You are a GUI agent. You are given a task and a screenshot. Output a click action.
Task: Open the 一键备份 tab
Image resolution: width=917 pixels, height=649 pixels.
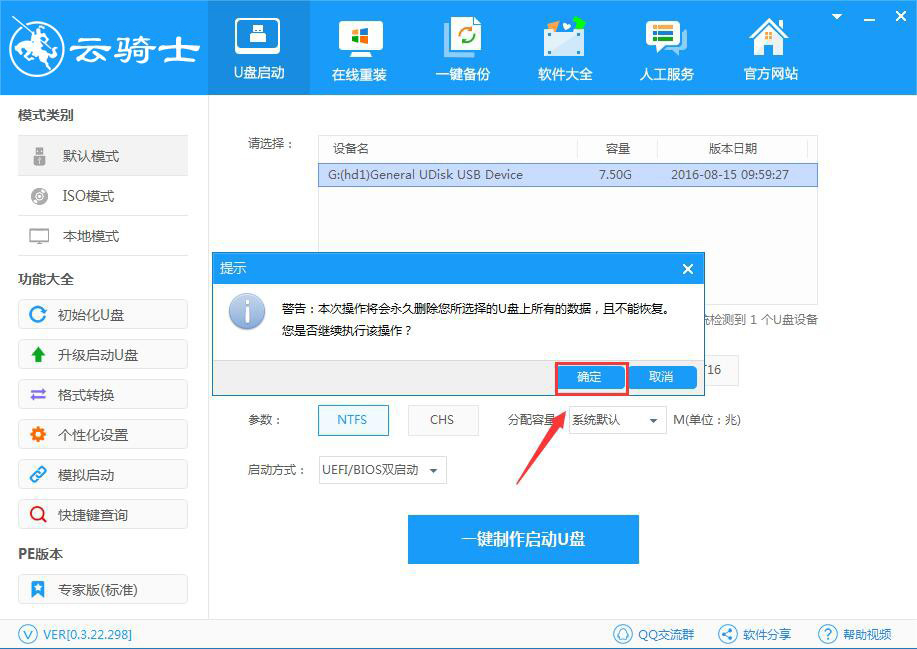[x=462, y=50]
